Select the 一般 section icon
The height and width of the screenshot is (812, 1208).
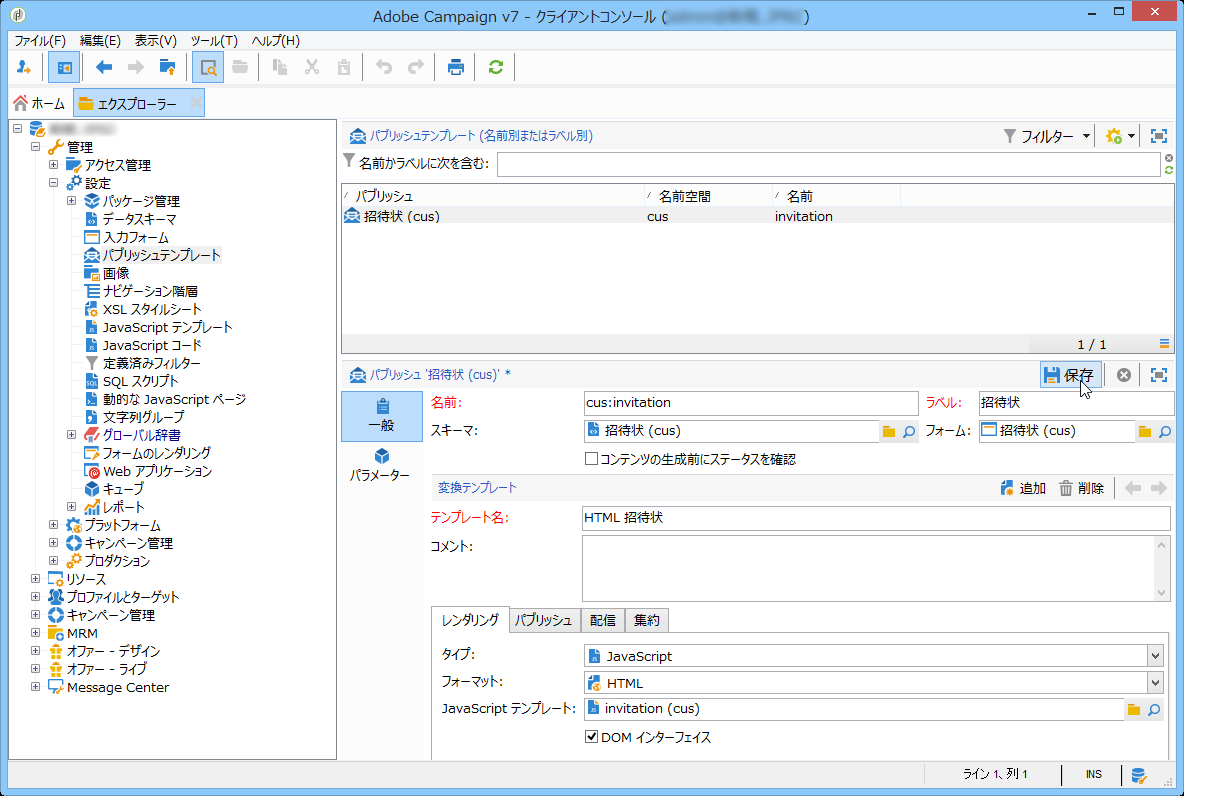click(x=381, y=416)
